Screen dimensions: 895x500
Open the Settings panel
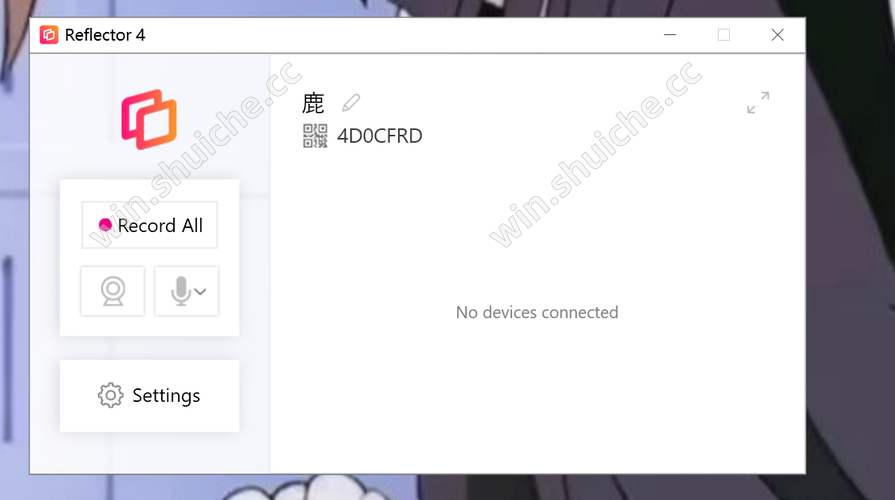pos(150,396)
